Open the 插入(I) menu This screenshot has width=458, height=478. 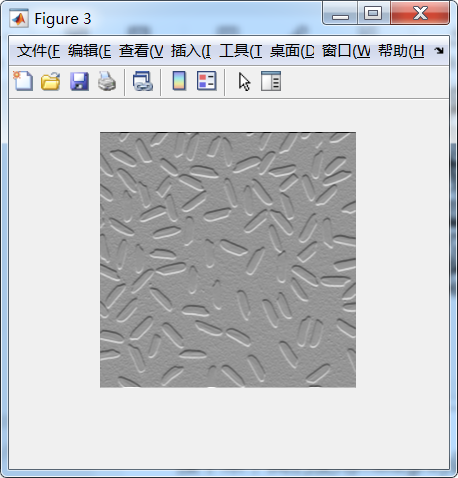tap(191, 51)
